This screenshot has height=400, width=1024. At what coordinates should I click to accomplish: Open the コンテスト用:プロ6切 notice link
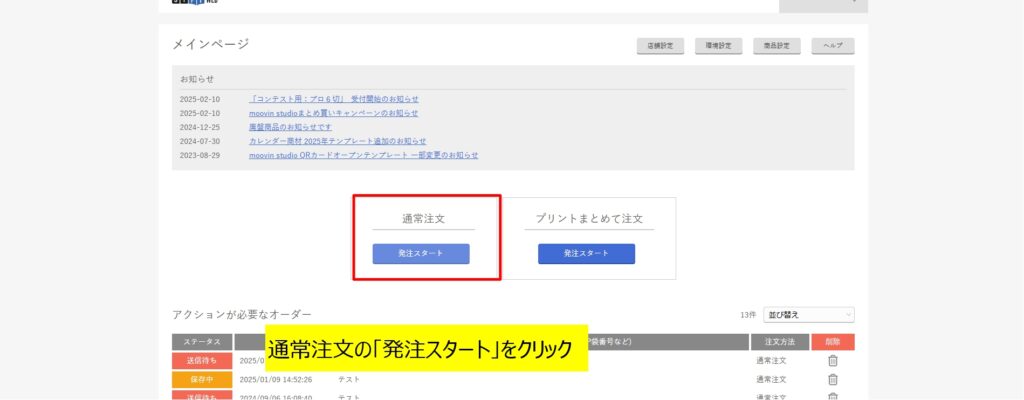coord(334,99)
